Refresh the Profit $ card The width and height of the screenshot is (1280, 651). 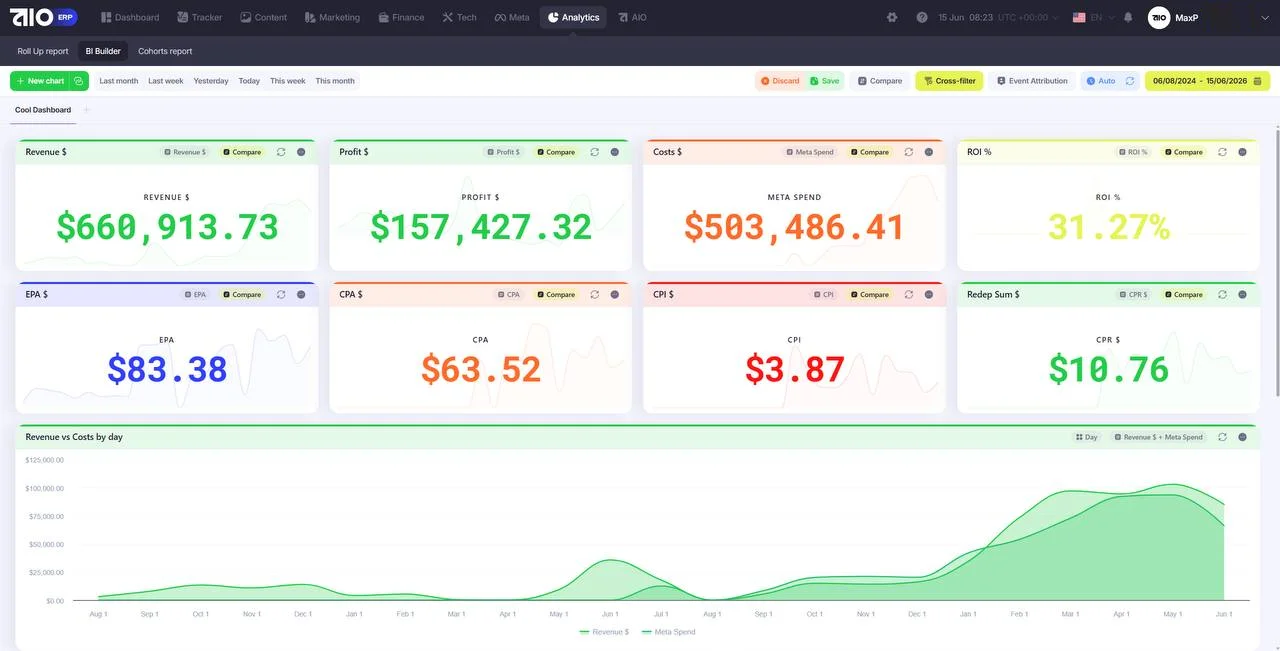(595, 152)
